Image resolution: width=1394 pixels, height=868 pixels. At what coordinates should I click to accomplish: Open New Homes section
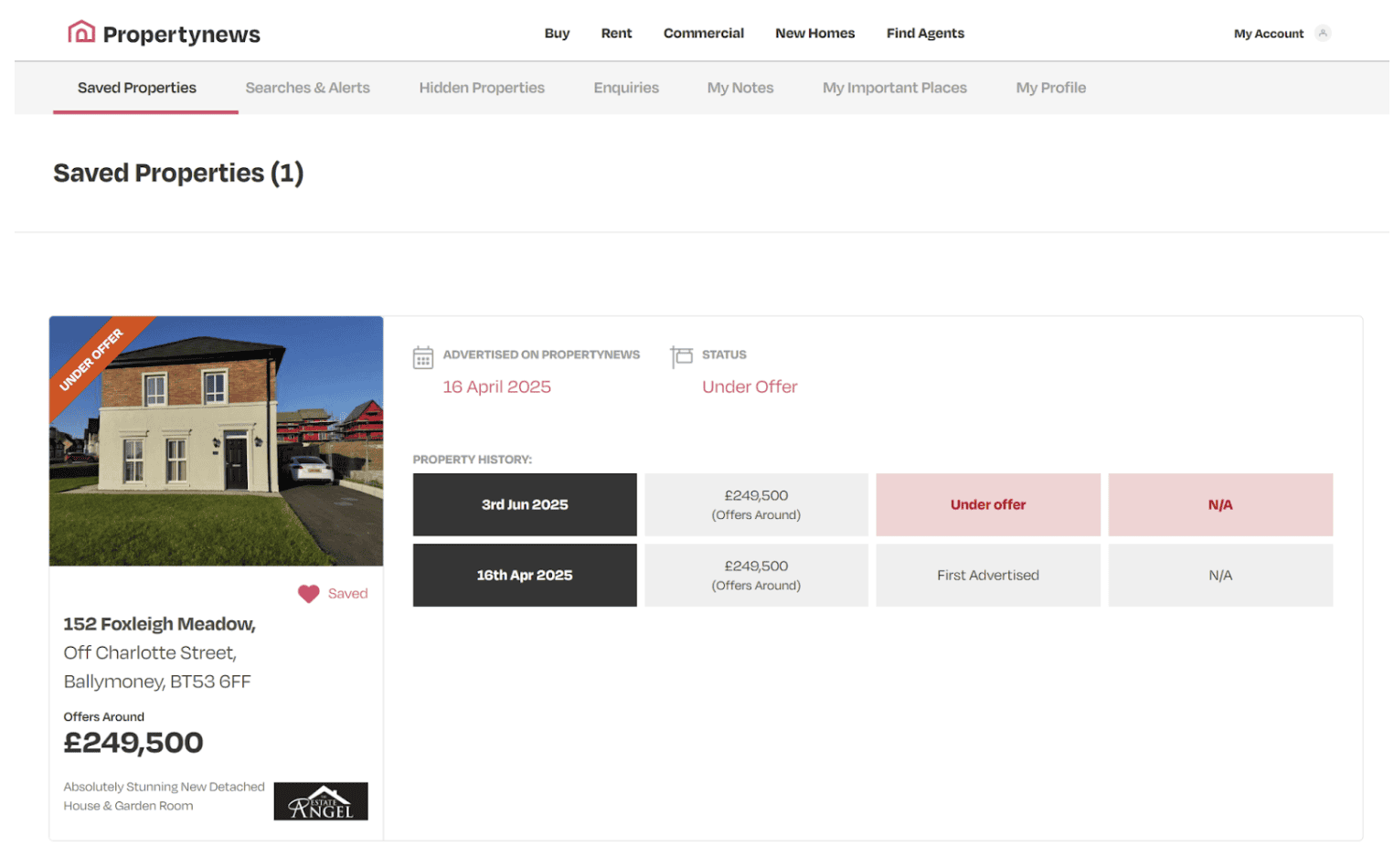[x=814, y=33]
